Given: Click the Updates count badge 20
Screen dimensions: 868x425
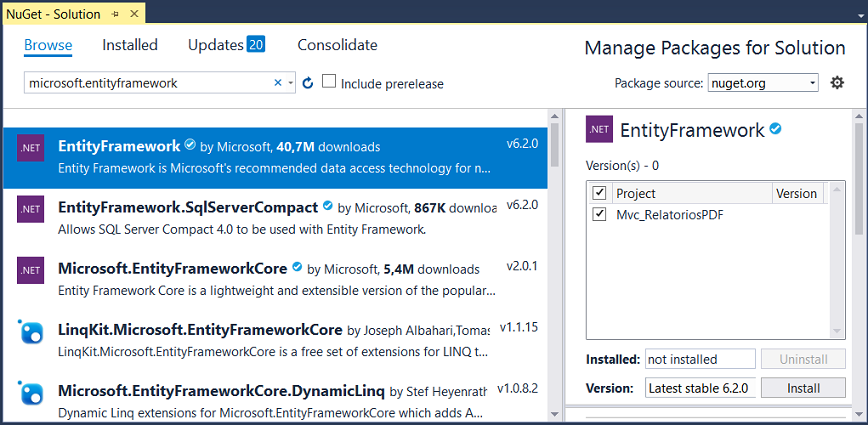Looking at the screenshot, I should [256, 45].
